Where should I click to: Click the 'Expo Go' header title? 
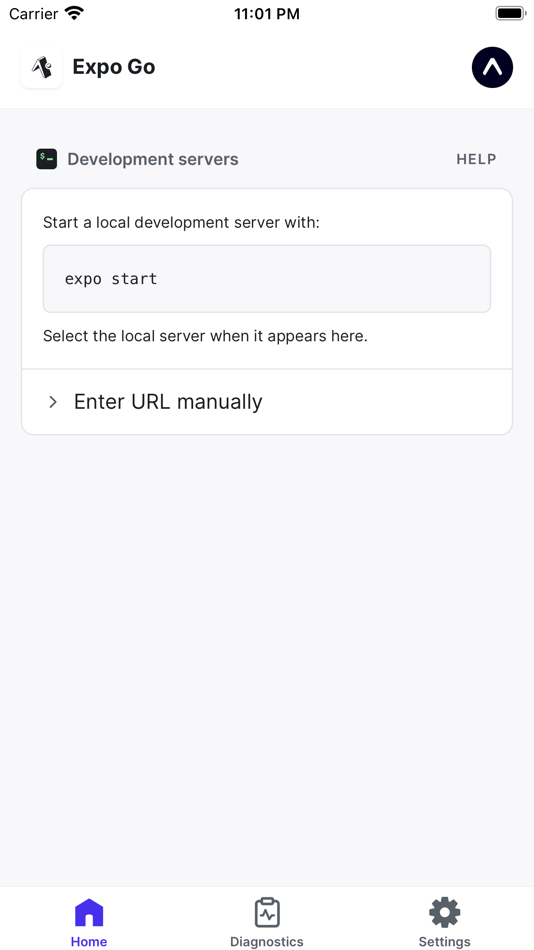[x=114, y=67]
